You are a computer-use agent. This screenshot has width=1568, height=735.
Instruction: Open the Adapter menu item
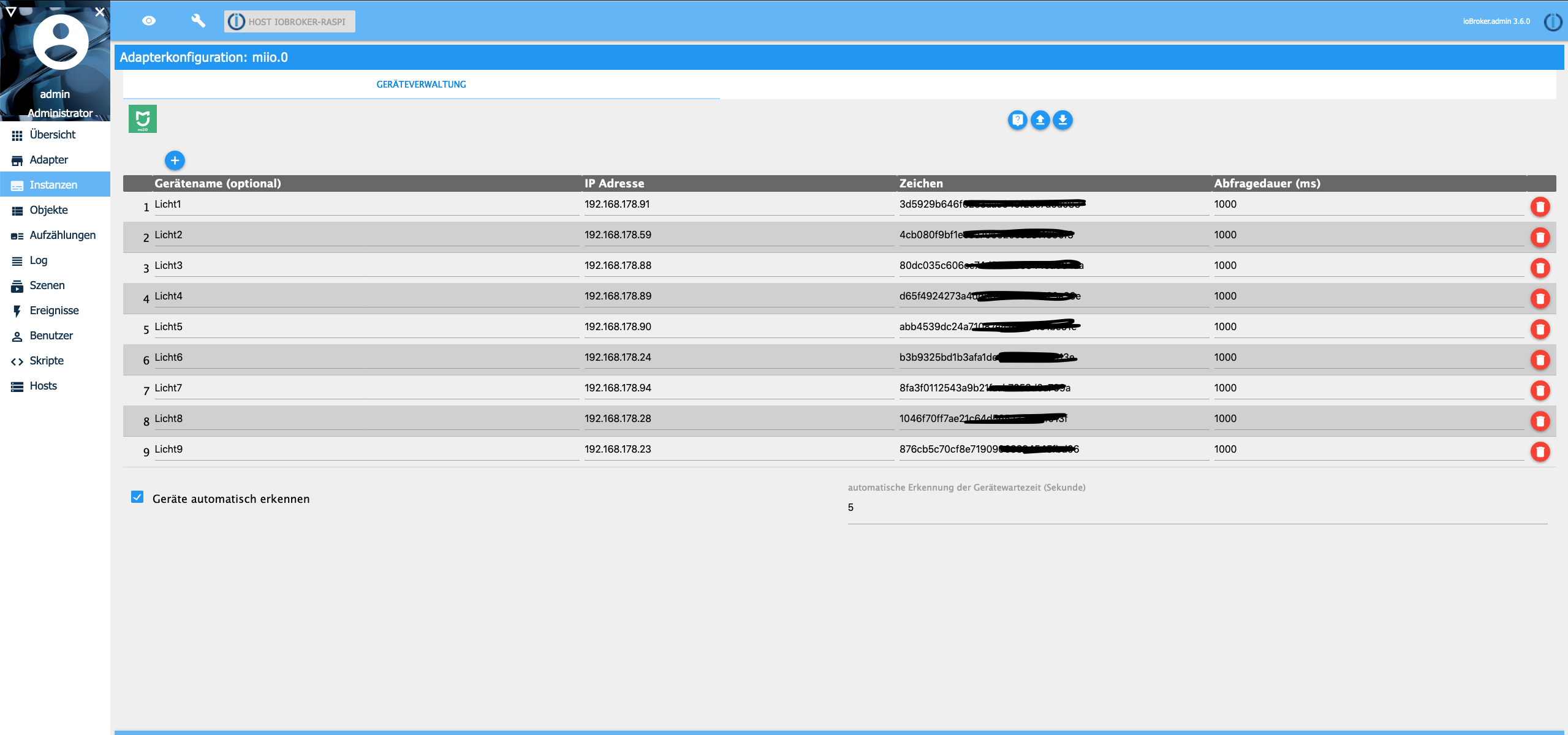49,160
